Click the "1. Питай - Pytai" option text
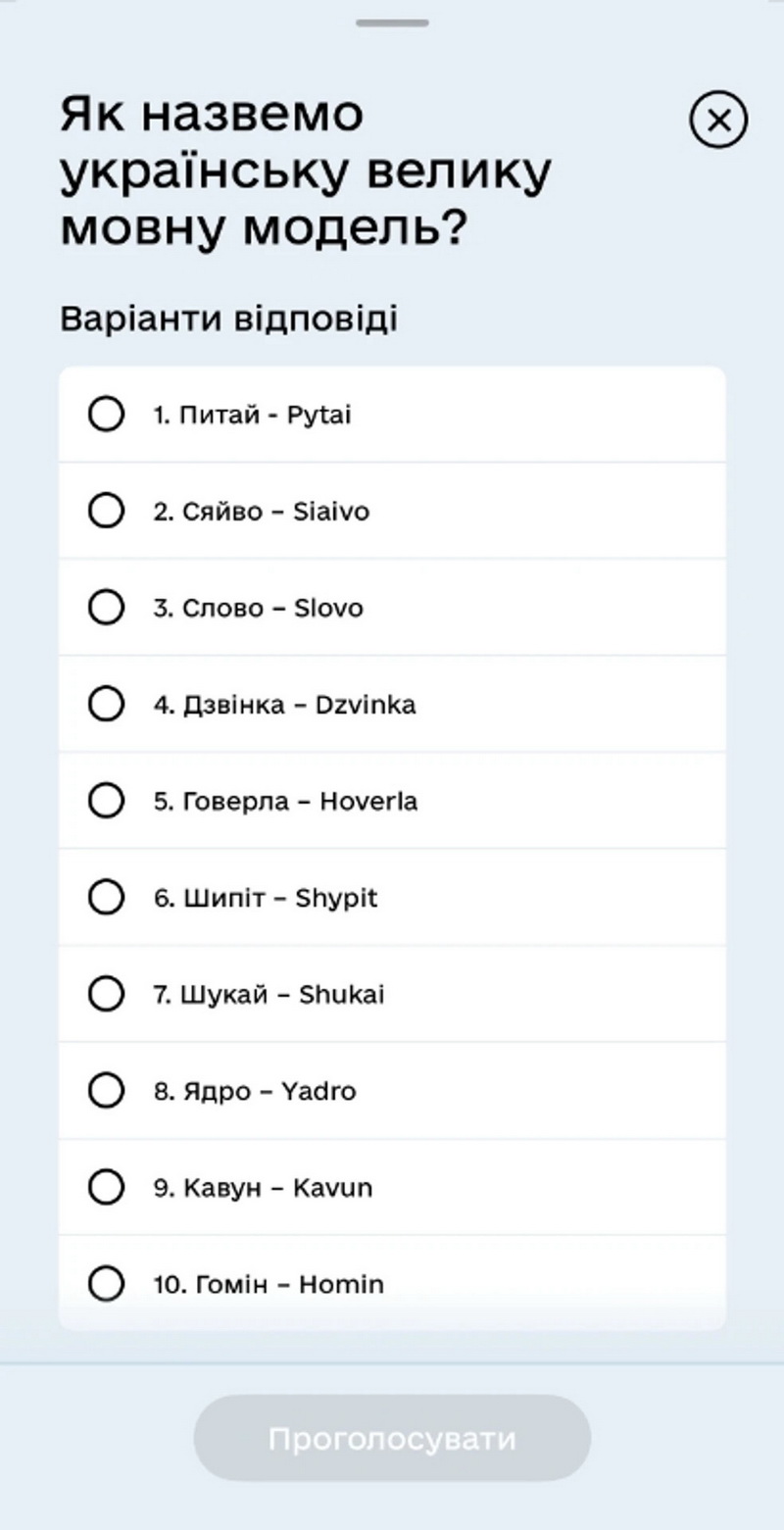Screen dimensions: 784x1530 (x=252, y=415)
